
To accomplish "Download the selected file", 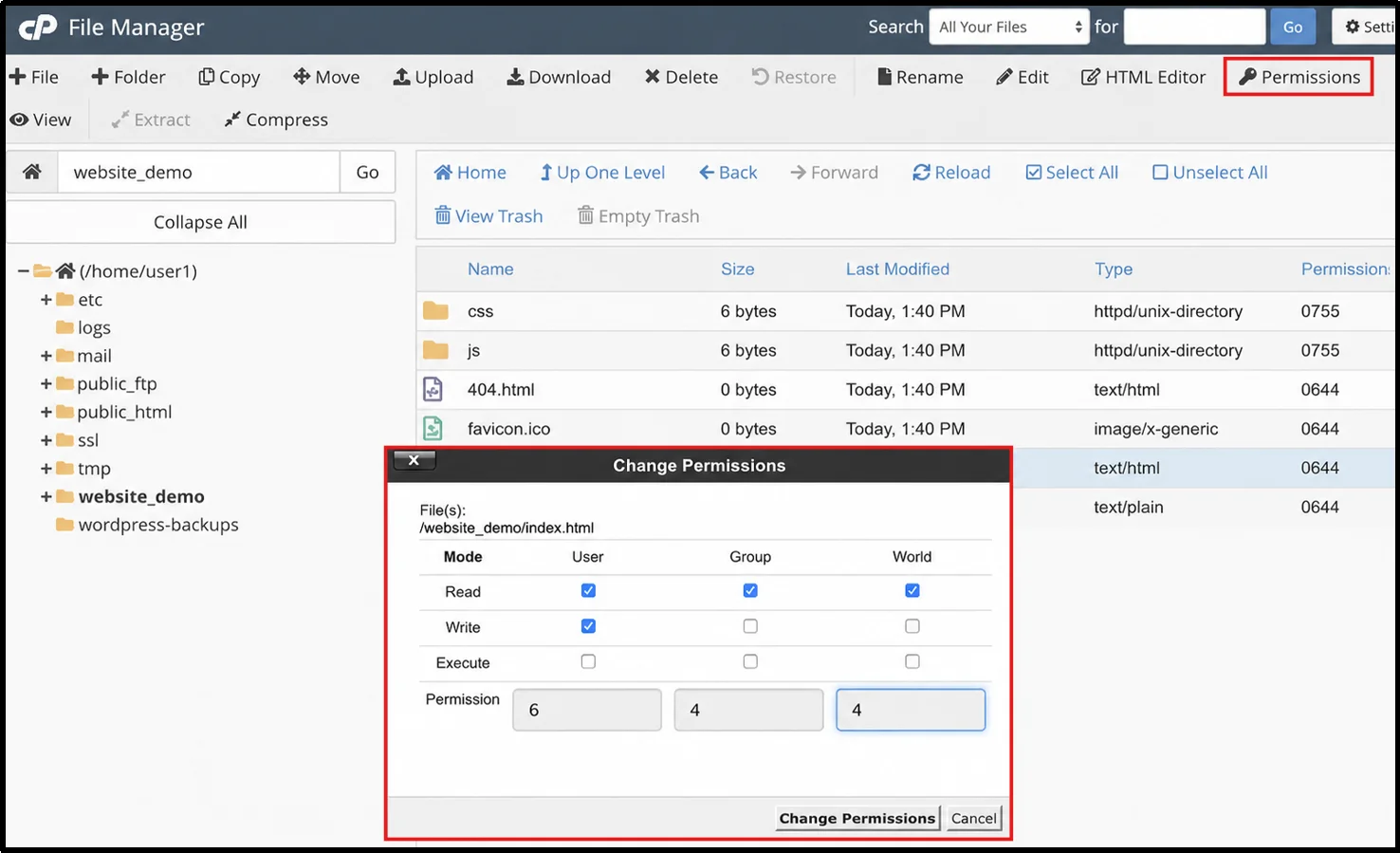I will [559, 77].
